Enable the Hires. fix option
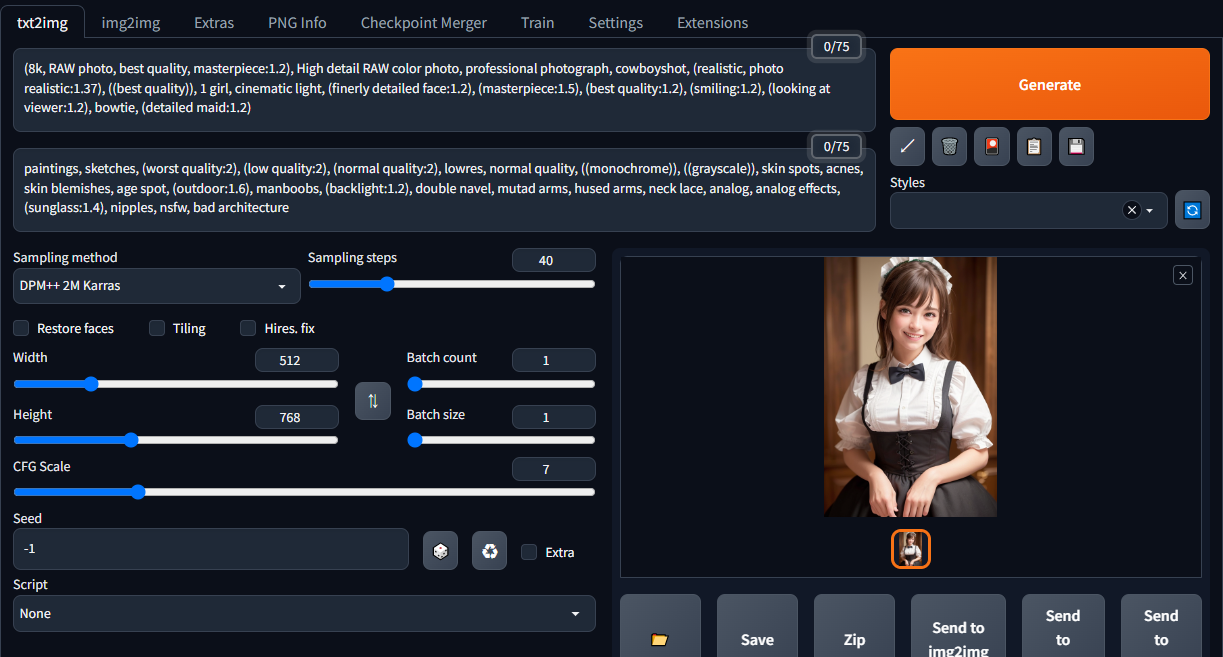Screen dimensions: 1223x657 tap(248, 328)
